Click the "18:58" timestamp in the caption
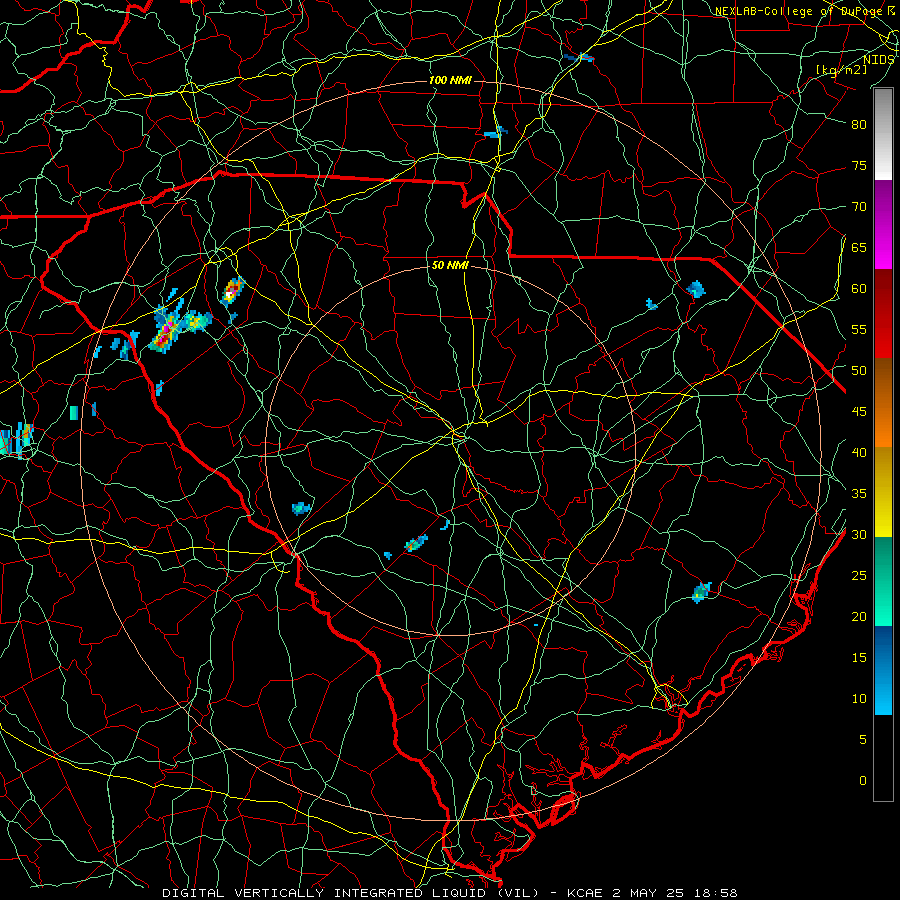This screenshot has width=900, height=900. click(714, 893)
